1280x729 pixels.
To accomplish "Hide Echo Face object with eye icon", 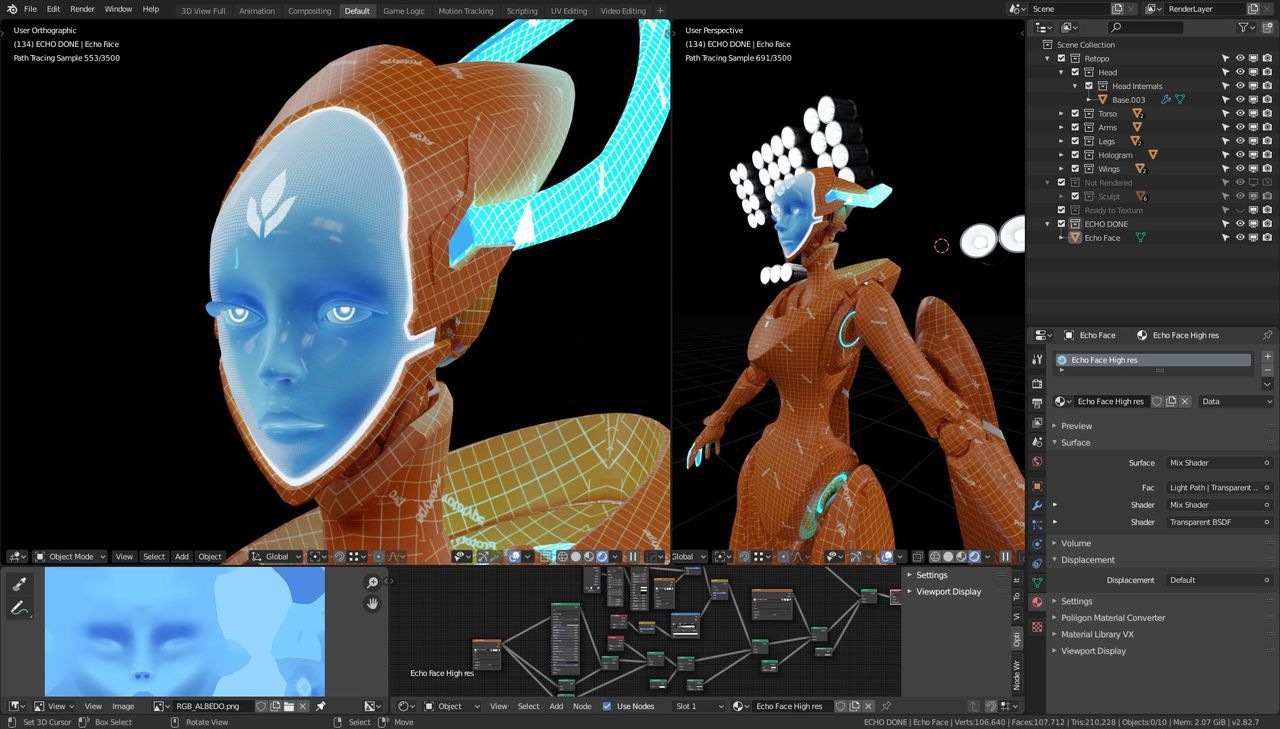I will tap(1240, 238).
